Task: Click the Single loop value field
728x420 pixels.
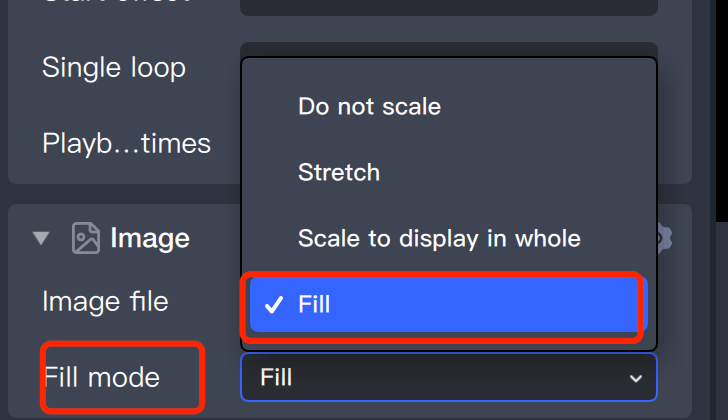Action: click(x=448, y=49)
